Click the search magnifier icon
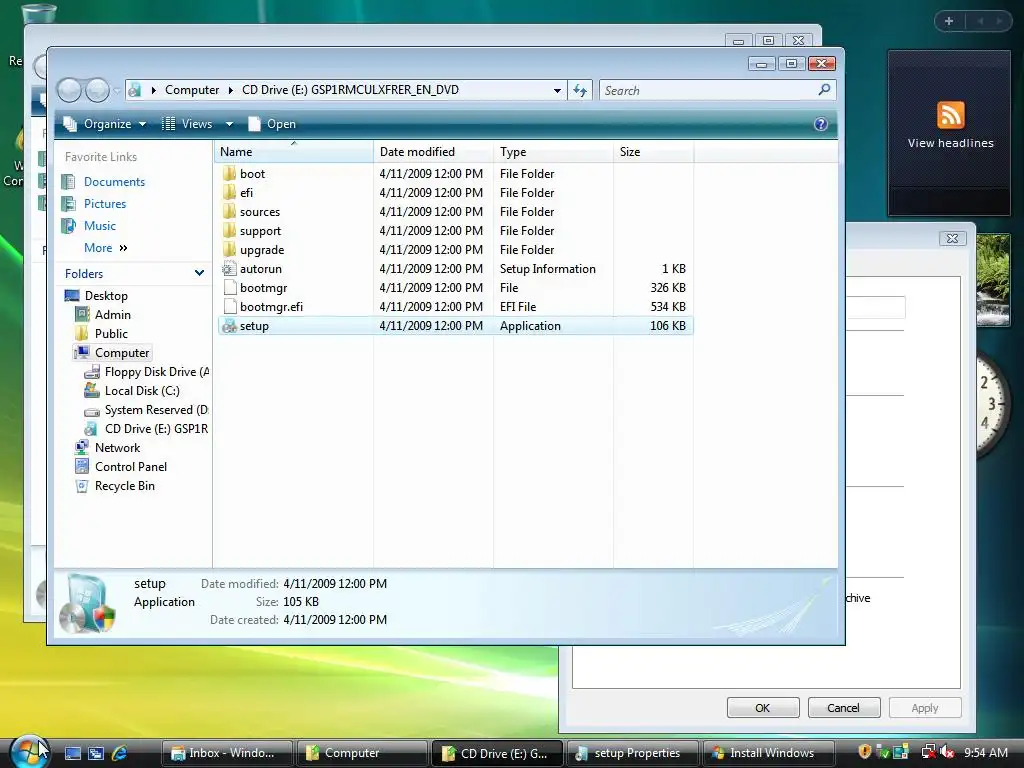1024x768 pixels. click(824, 89)
